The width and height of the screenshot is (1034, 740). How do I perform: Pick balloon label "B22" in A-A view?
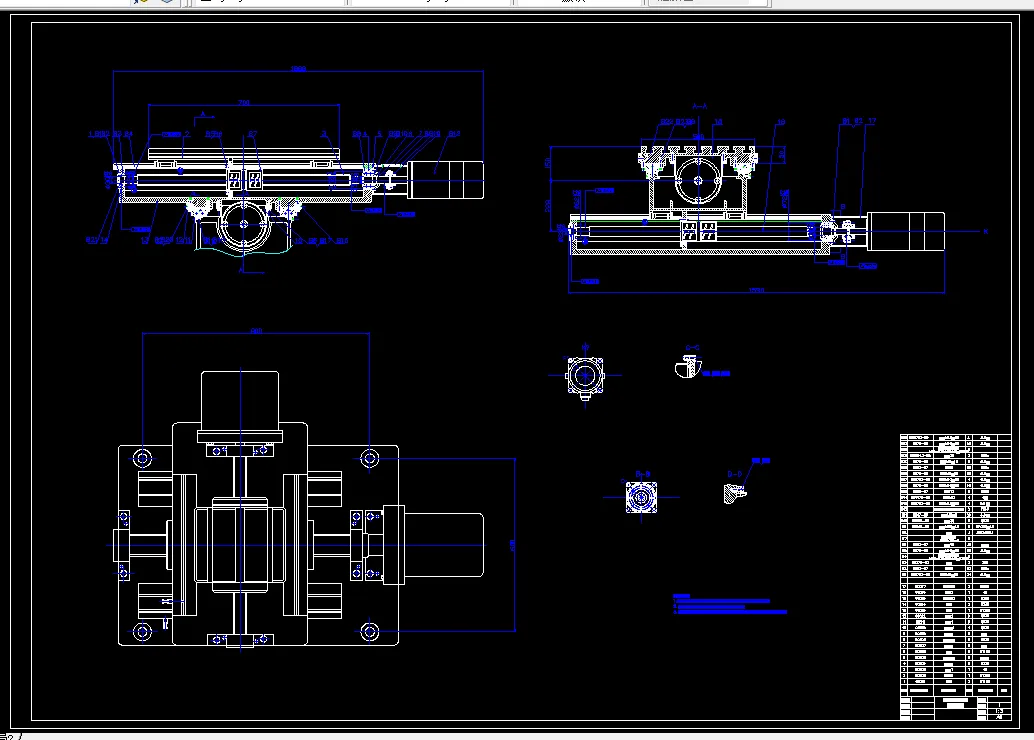click(667, 122)
